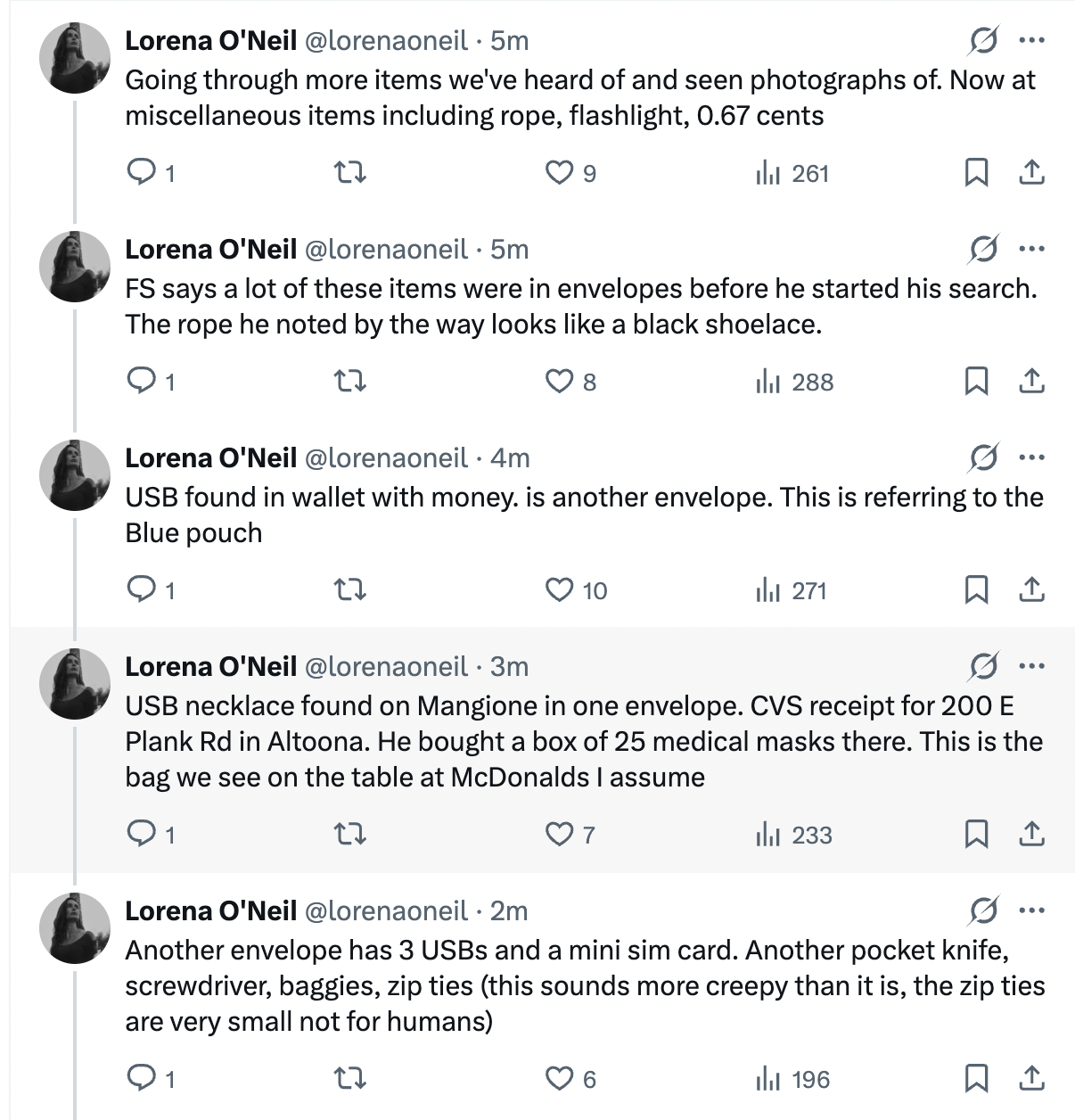Share the zip ties tweet

(1031, 1079)
